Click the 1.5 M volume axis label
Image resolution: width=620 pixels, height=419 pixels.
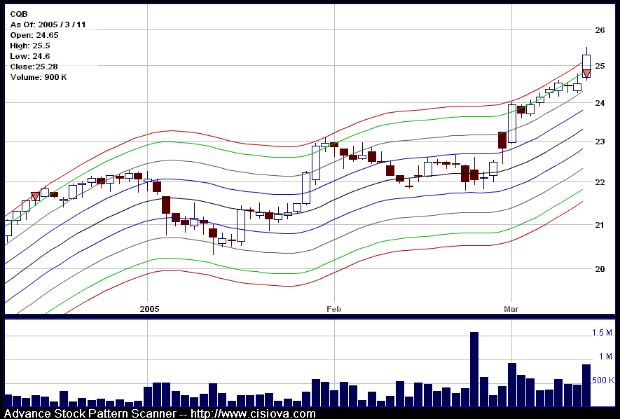(x=603, y=333)
